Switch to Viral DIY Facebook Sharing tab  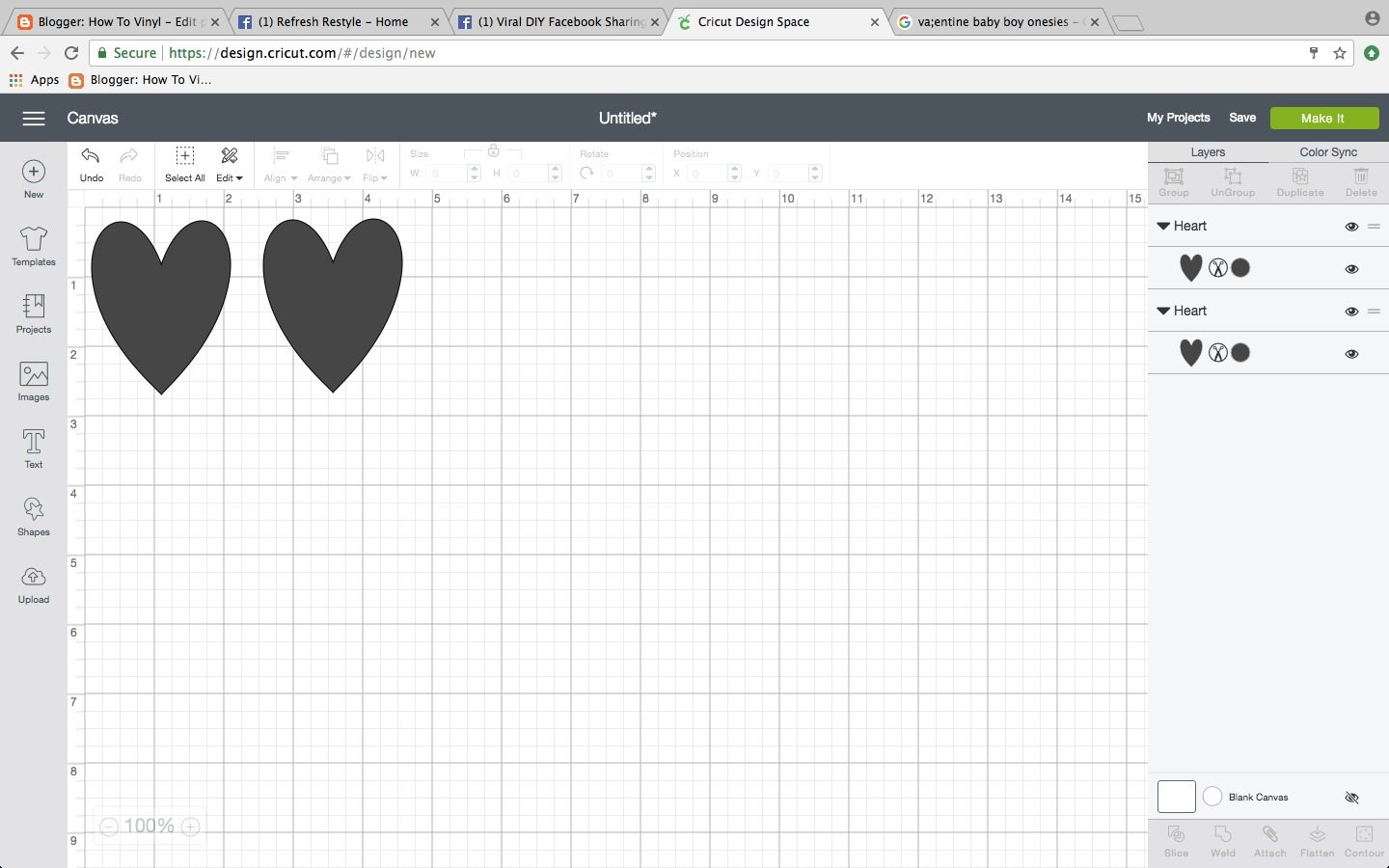click(x=559, y=21)
